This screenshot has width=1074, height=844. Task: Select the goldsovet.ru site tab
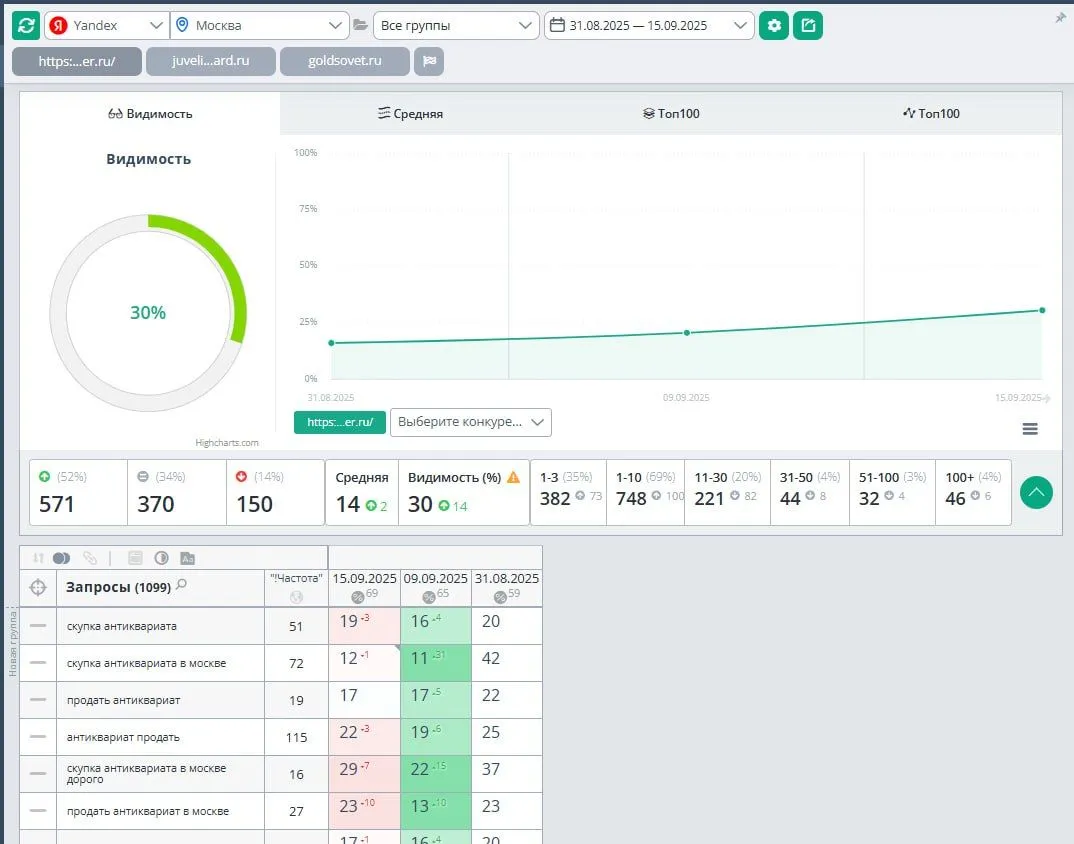[345, 61]
